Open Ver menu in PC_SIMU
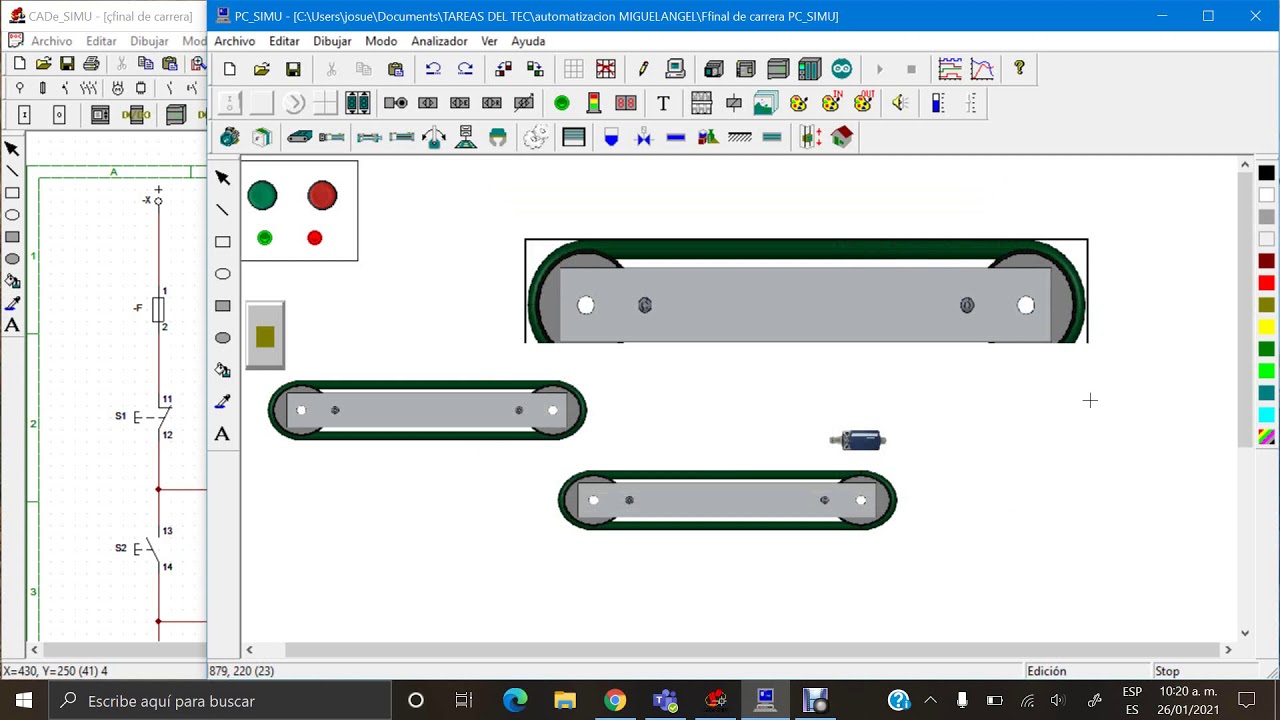 (x=489, y=41)
